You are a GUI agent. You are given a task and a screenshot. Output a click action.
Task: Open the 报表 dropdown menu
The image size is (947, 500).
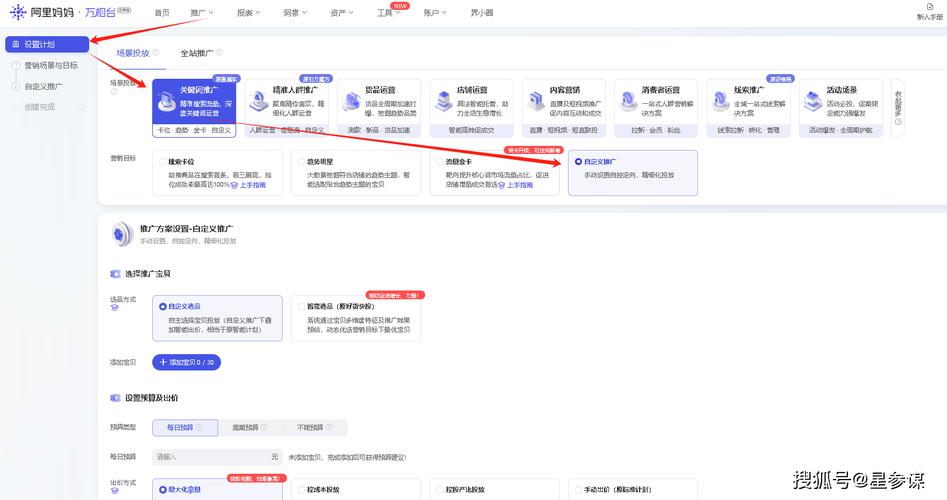click(x=248, y=12)
